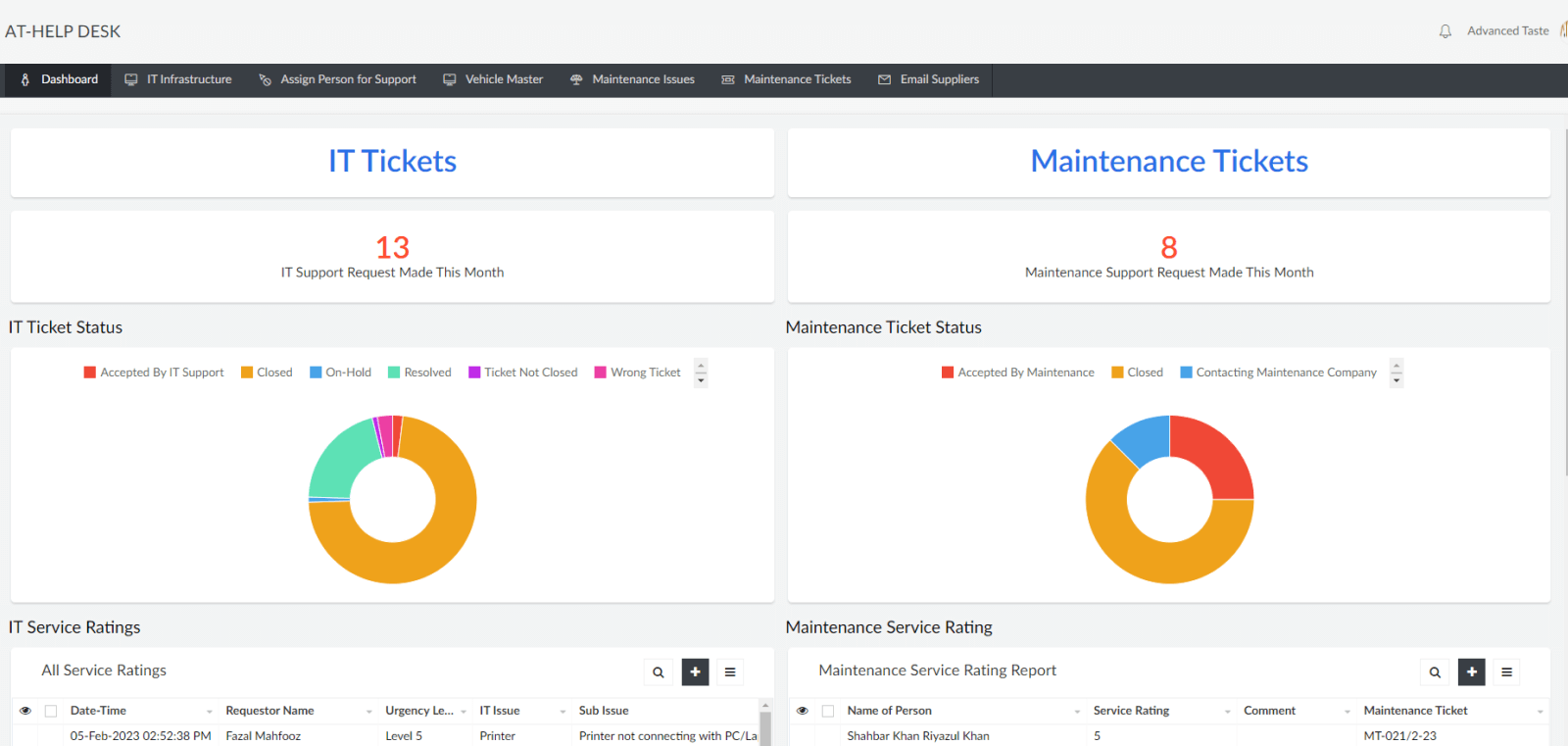Expand the Date-Time column dropdown
The width and height of the screenshot is (1568, 746).
click(209, 712)
